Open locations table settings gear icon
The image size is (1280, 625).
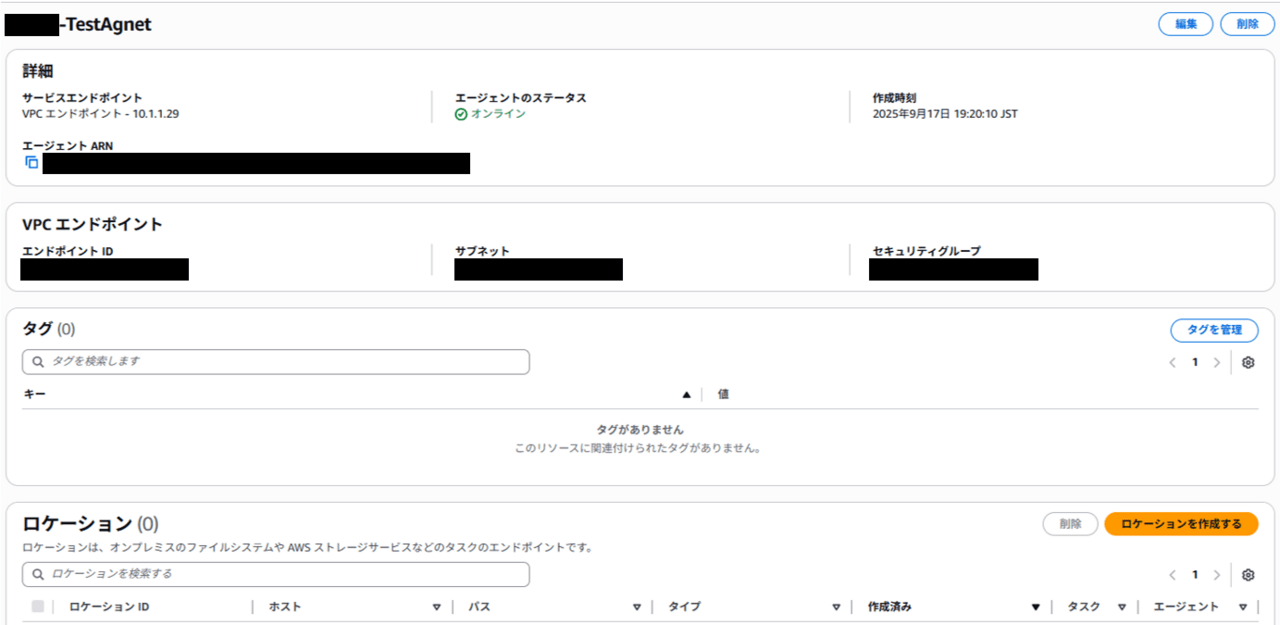click(x=1248, y=575)
